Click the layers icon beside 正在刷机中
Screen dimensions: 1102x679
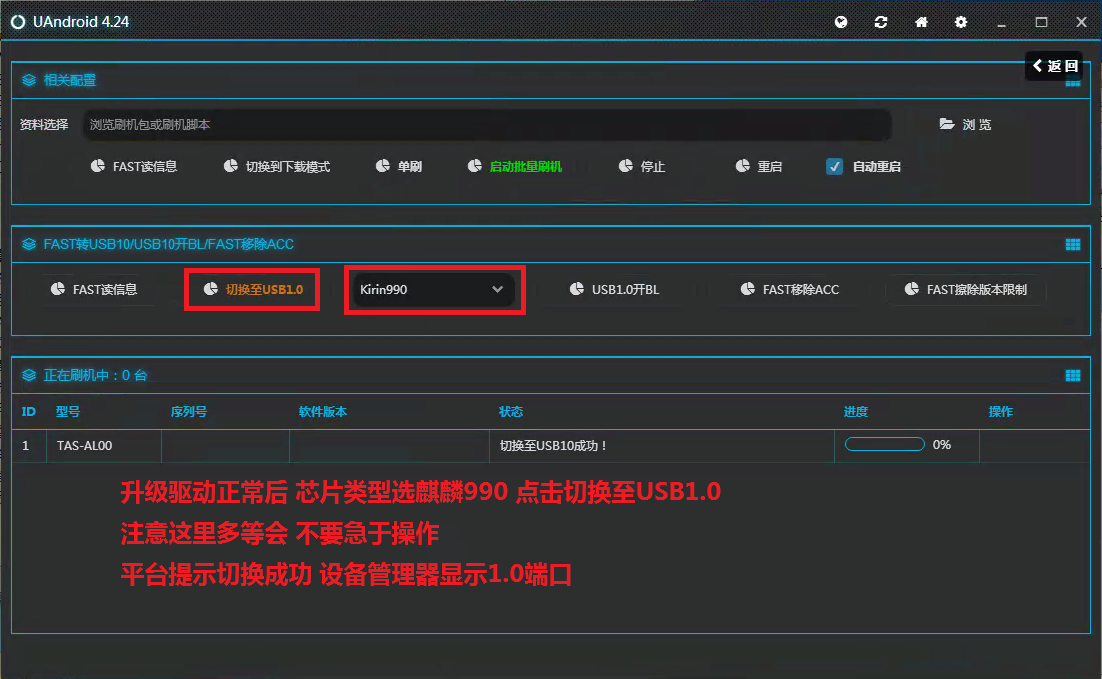click(29, 375)
